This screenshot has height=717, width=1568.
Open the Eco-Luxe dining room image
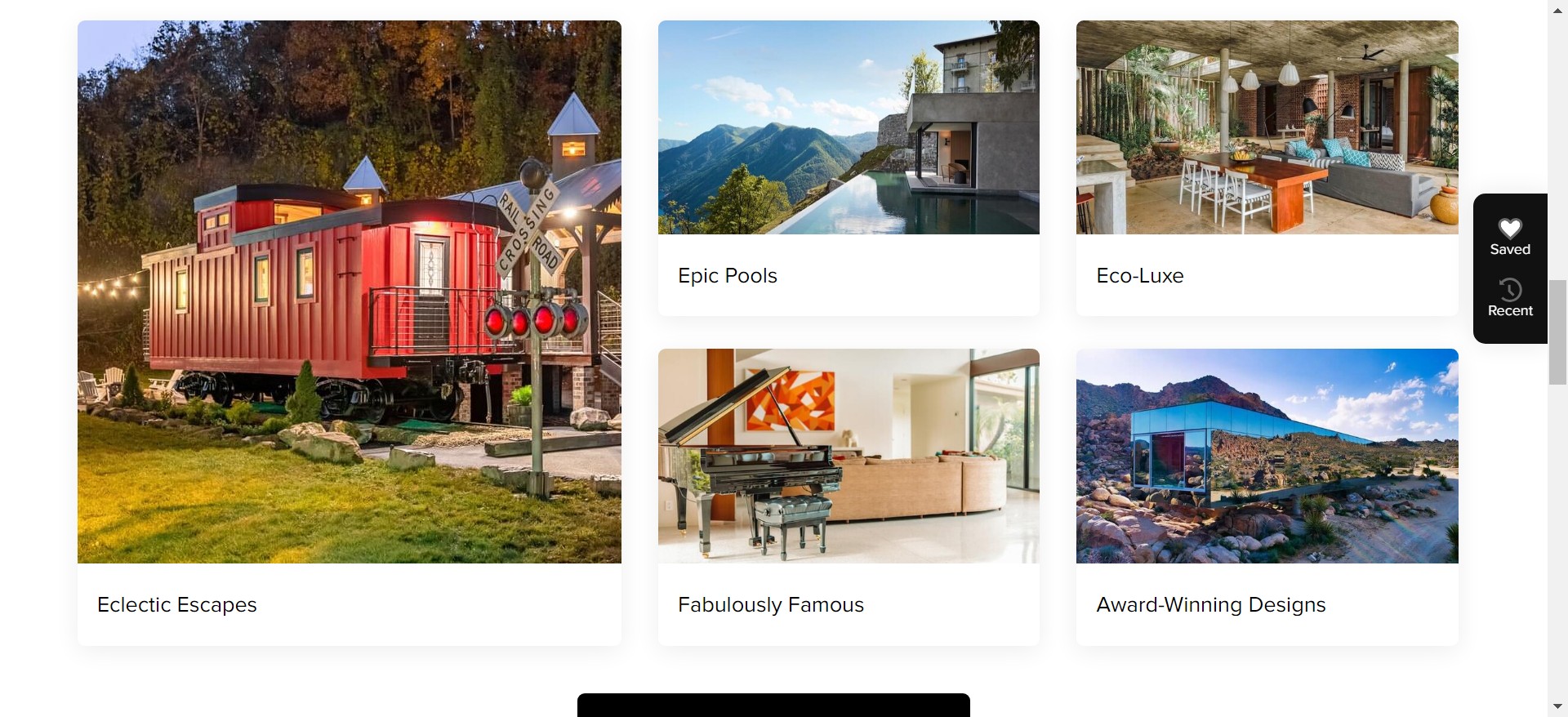pos(1267,127)
